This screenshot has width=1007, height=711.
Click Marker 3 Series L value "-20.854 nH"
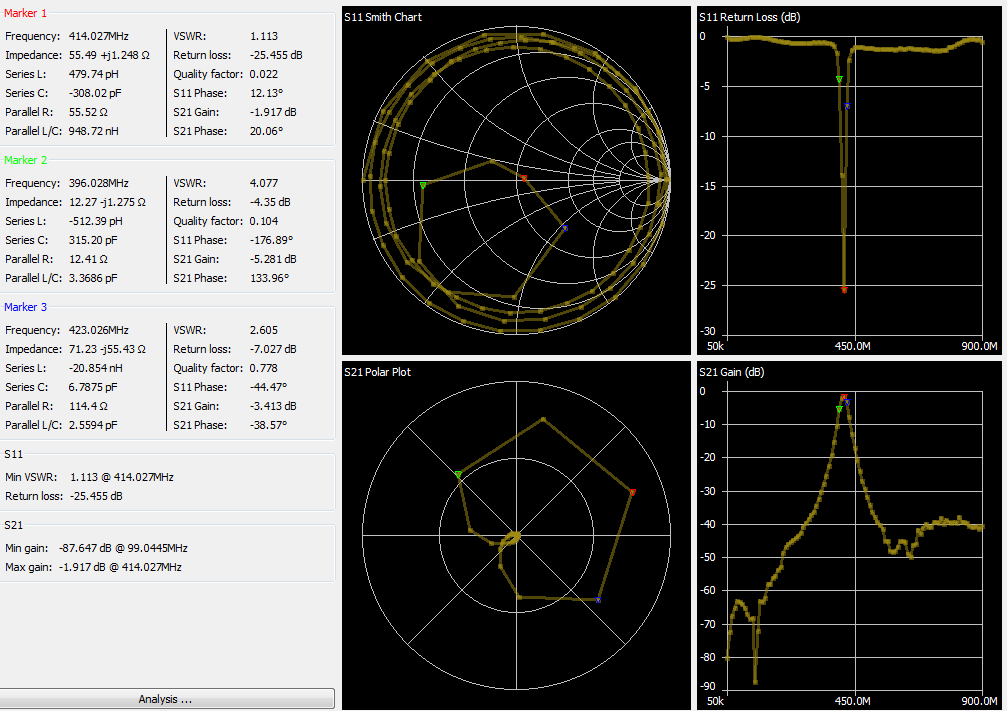[96, 368]
